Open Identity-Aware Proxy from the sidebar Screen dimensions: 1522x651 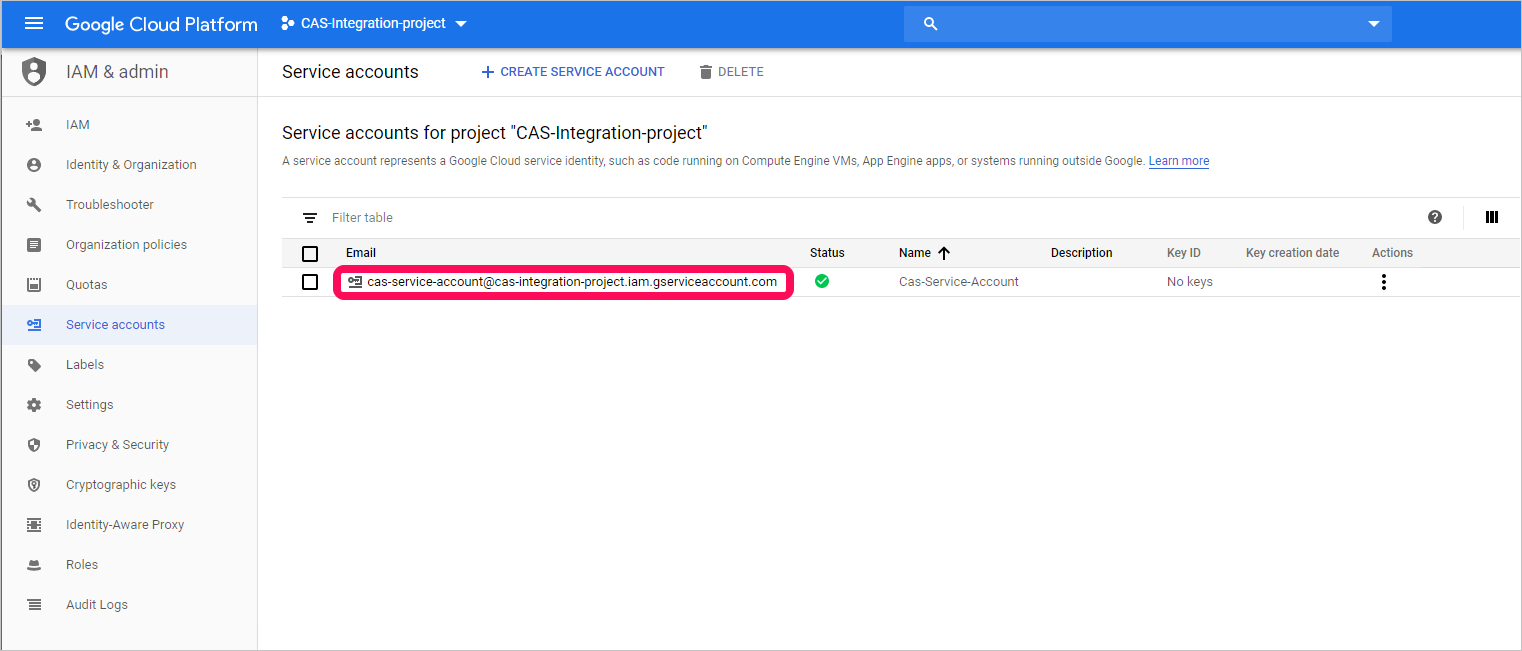coord(124,524)
